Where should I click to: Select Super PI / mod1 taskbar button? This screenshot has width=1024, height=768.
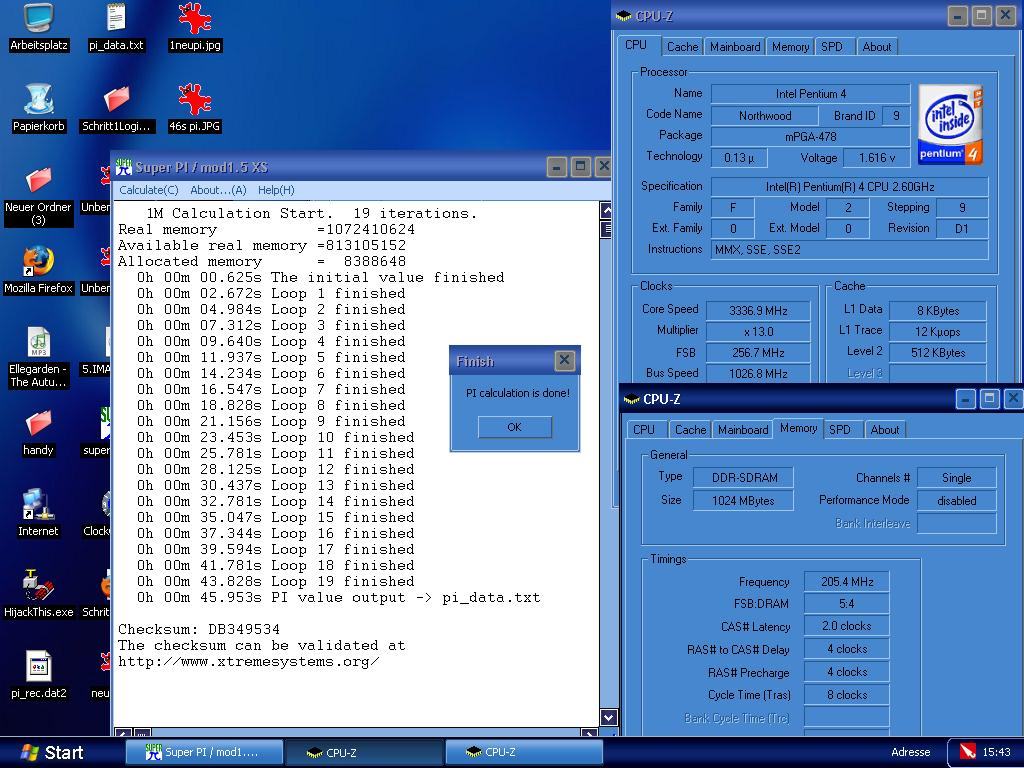[x=204, y=752]
